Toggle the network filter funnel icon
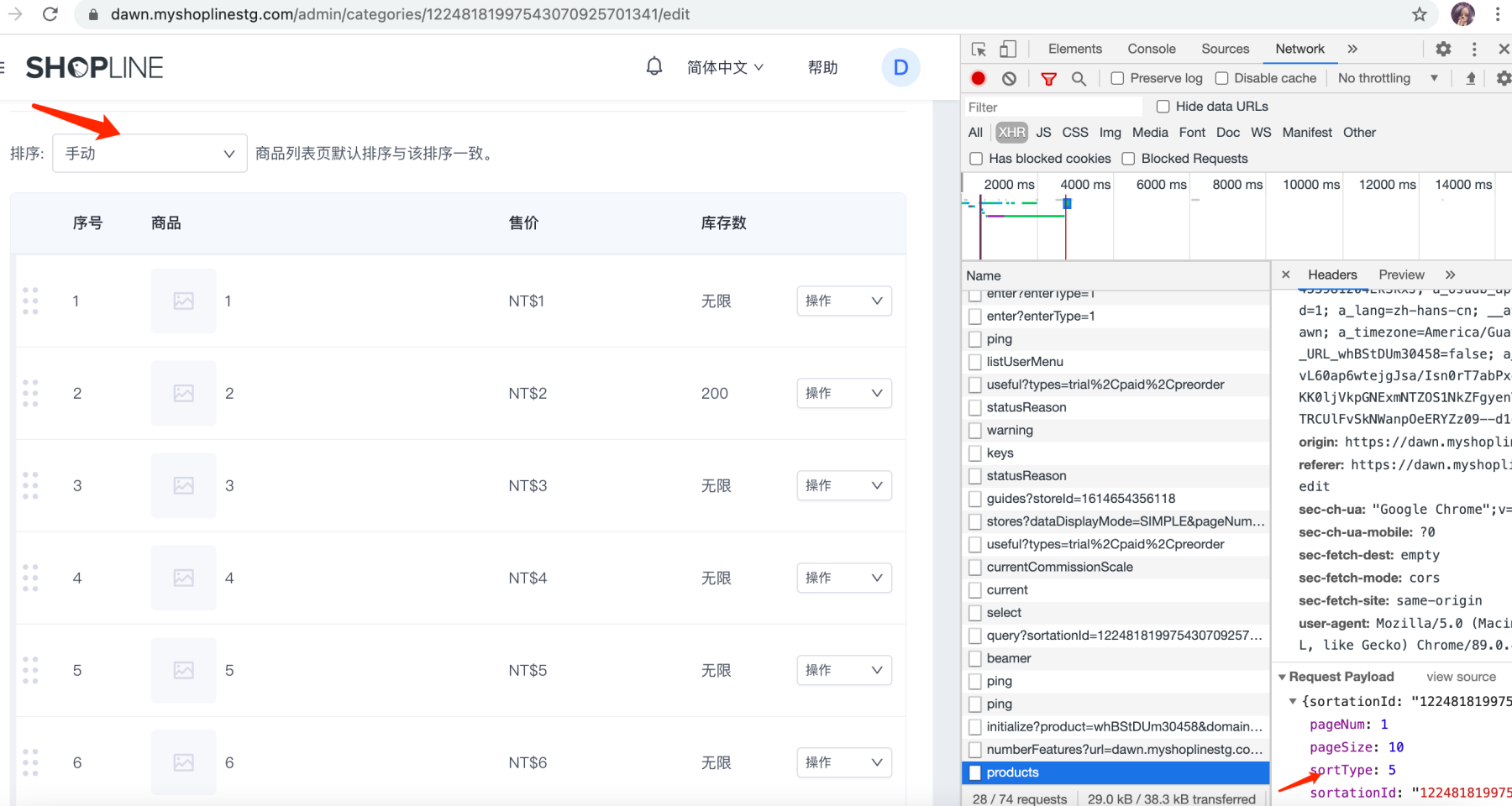The width and height of the screenshot is (1512, 806). click(1048, 78)
